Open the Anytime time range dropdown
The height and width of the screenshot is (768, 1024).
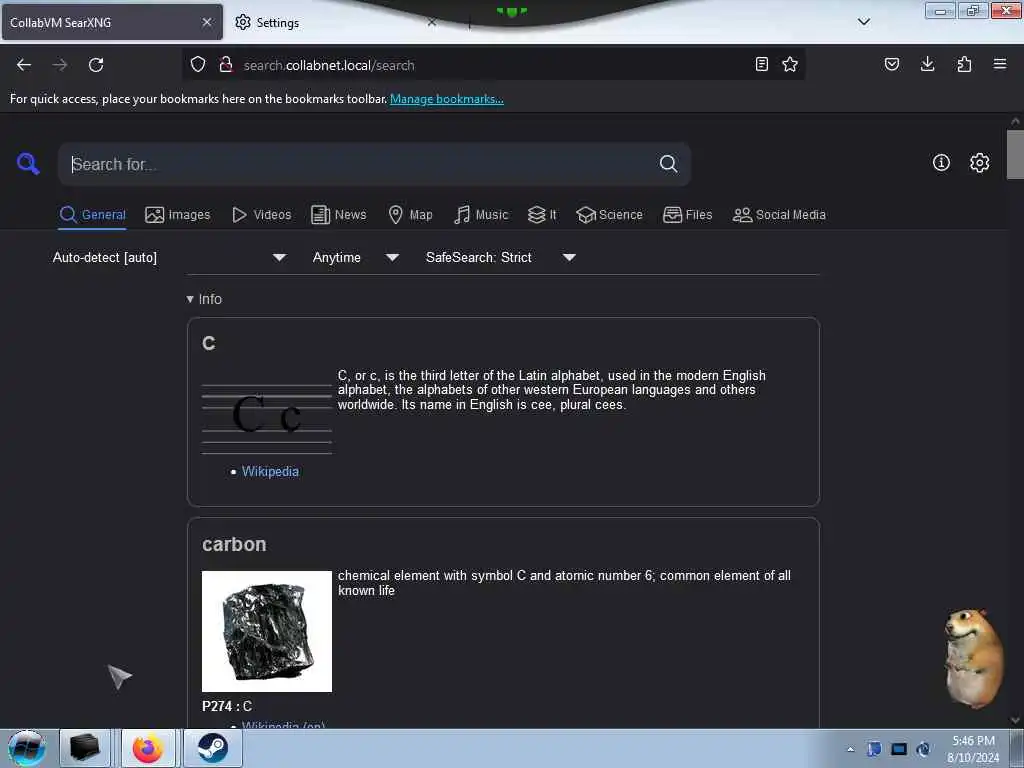355,257
